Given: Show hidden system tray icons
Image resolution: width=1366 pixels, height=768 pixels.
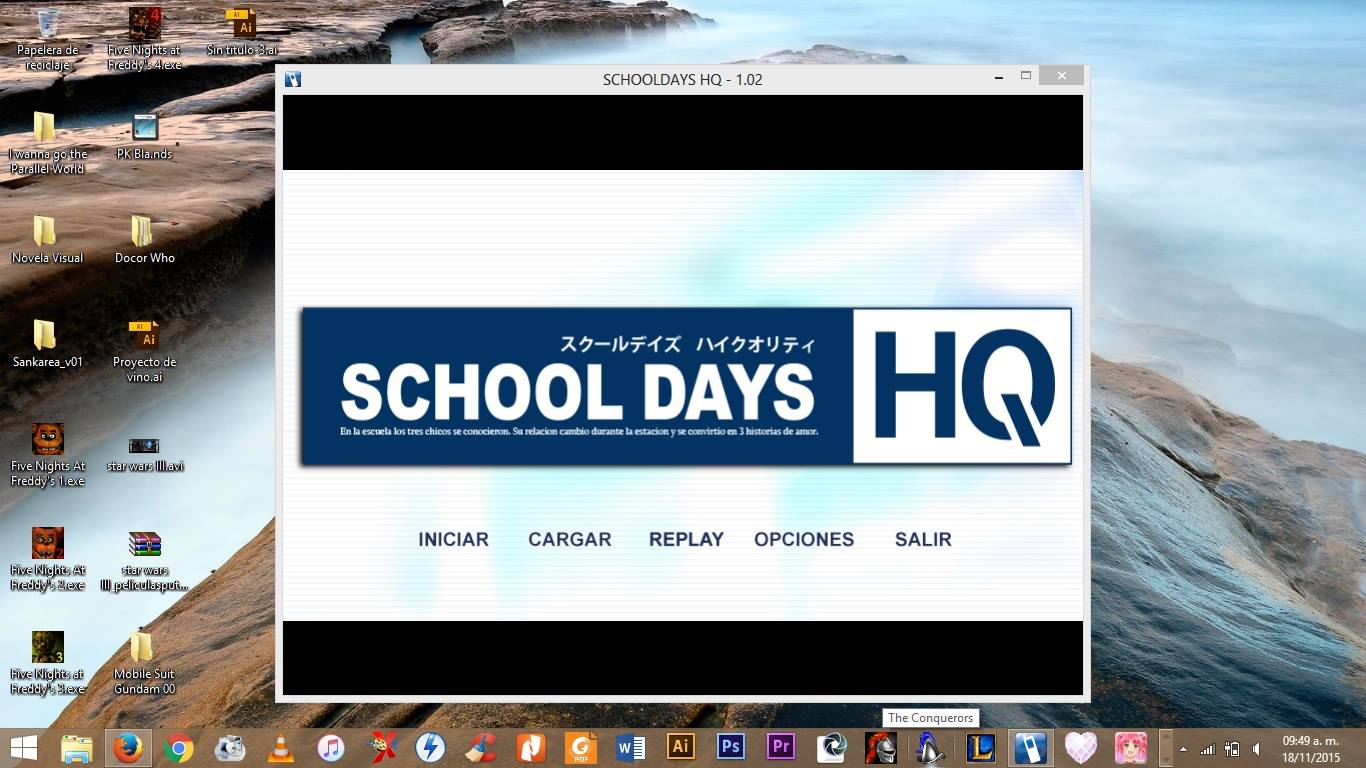Looking at the screenshot, I should (1184, 749).
